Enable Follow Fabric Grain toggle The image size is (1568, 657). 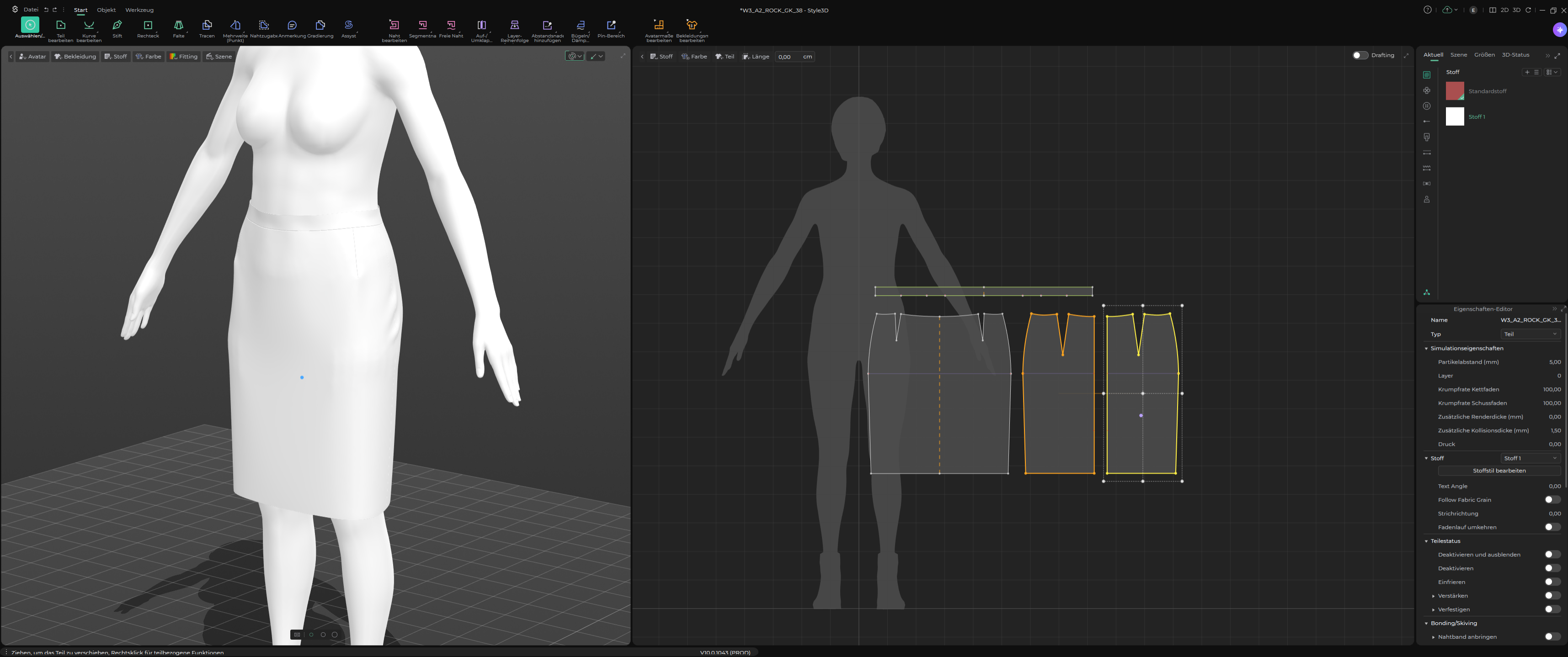pyautogui.click(x=1552, y=499)
